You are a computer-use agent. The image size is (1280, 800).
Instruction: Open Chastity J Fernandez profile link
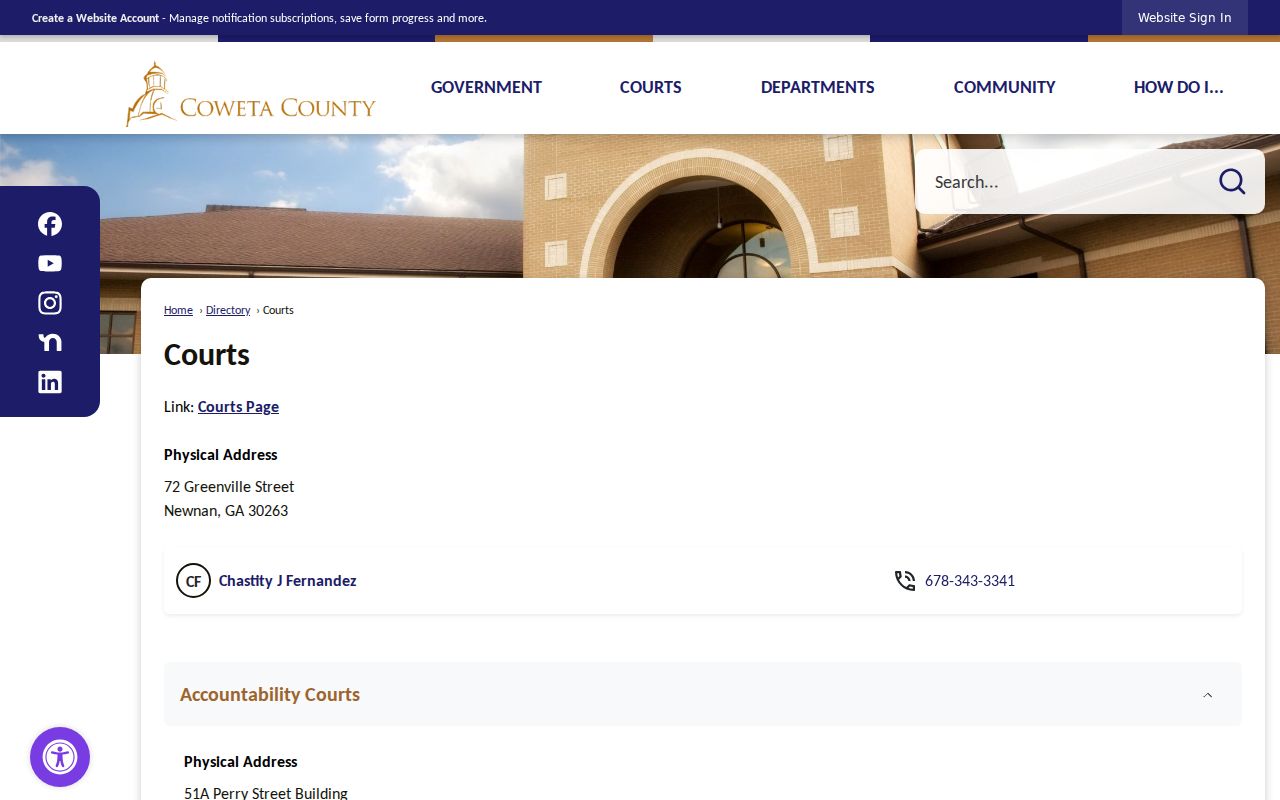click(287, 581)
